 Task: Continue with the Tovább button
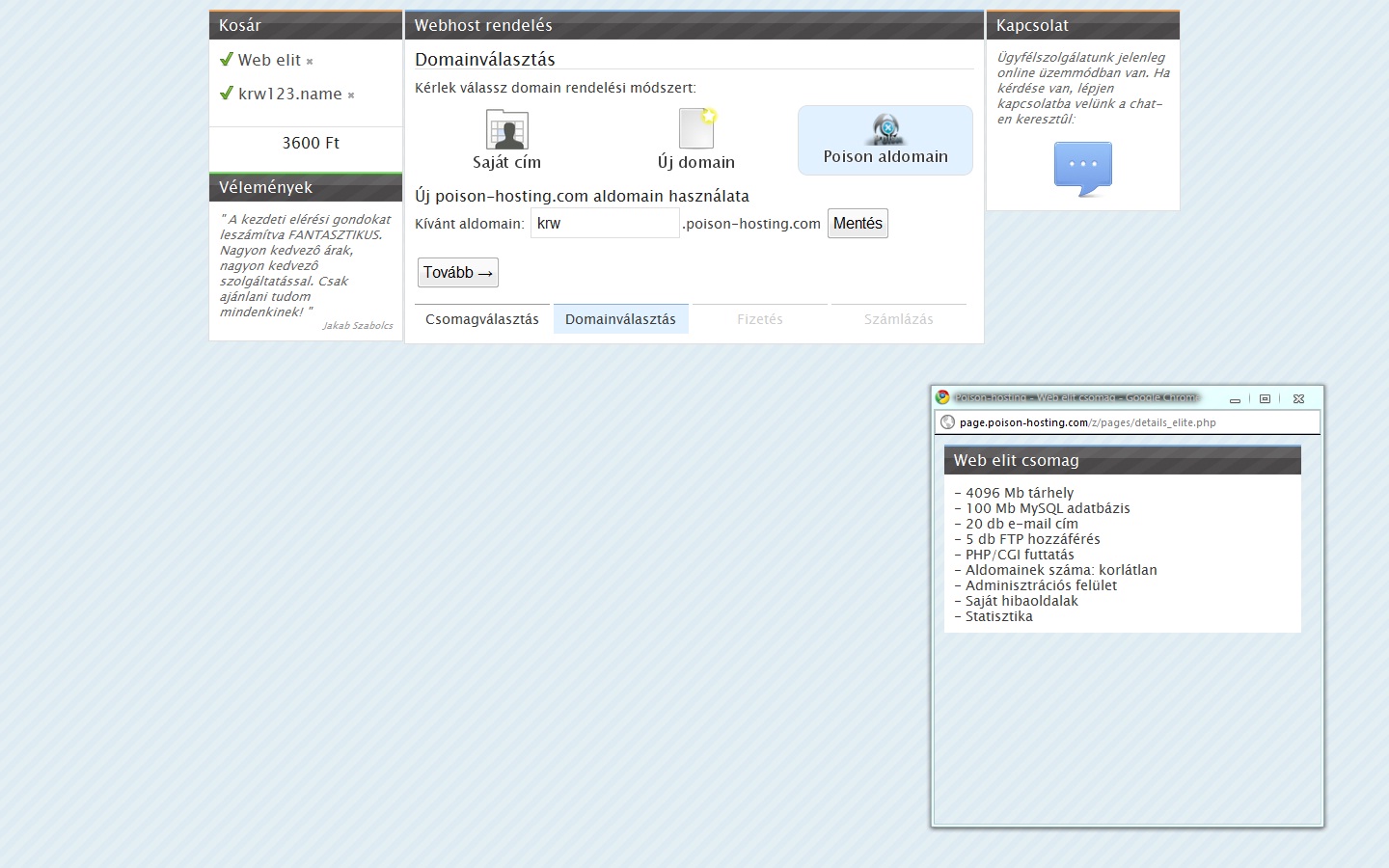click(x=458, y=273)
